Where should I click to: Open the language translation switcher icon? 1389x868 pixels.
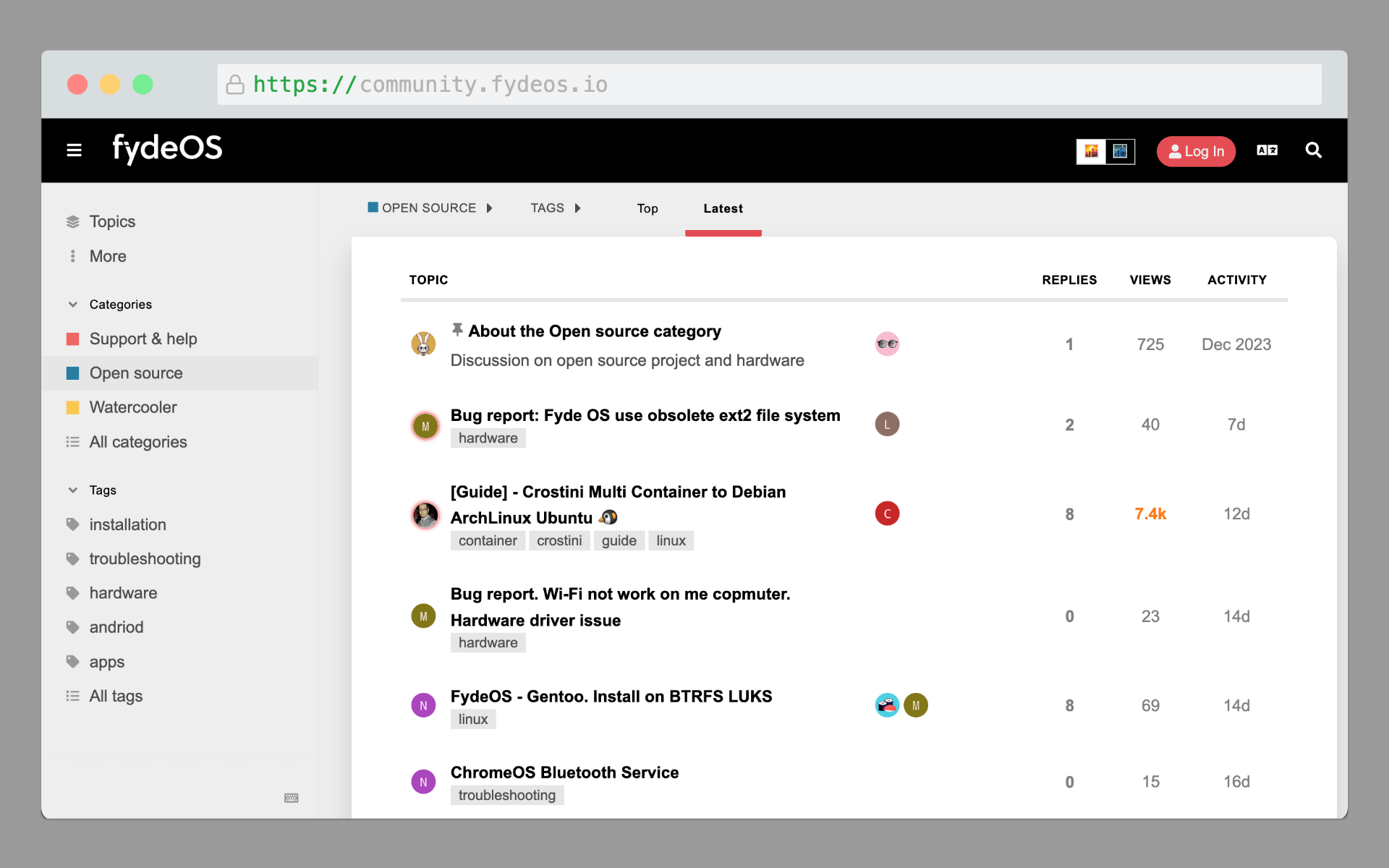(1267, 150)
